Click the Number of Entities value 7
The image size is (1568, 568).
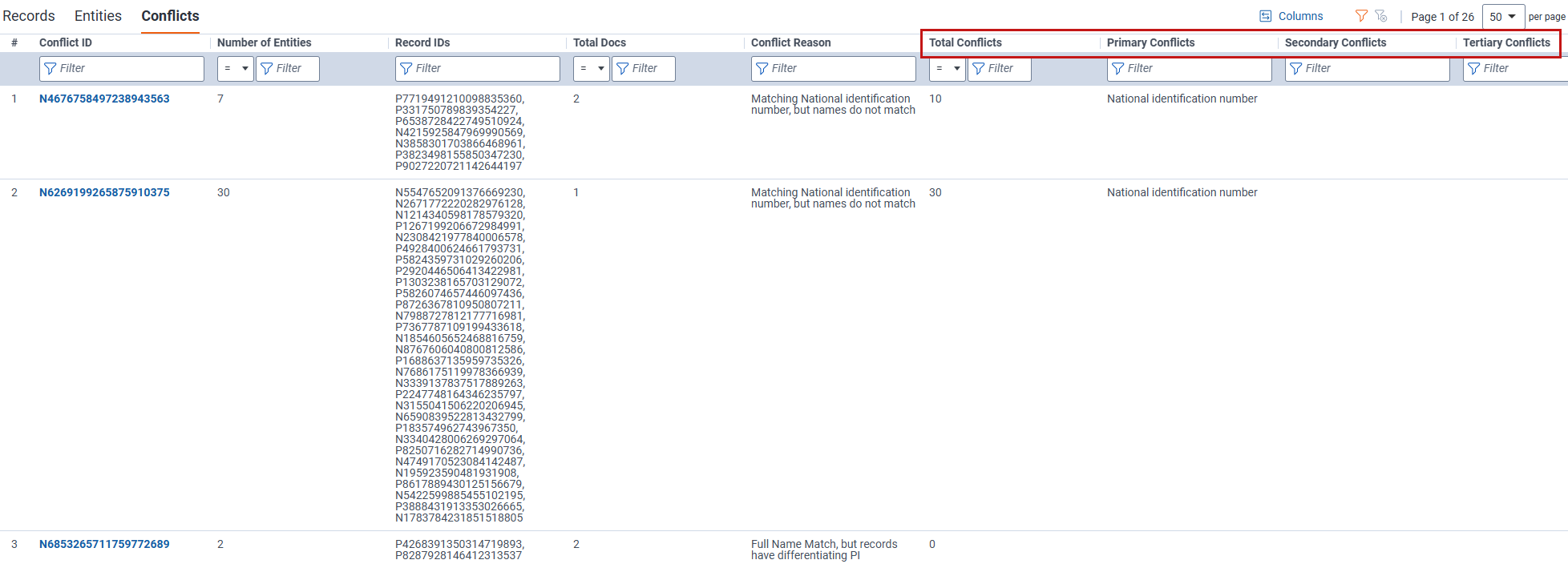(220, 99)
